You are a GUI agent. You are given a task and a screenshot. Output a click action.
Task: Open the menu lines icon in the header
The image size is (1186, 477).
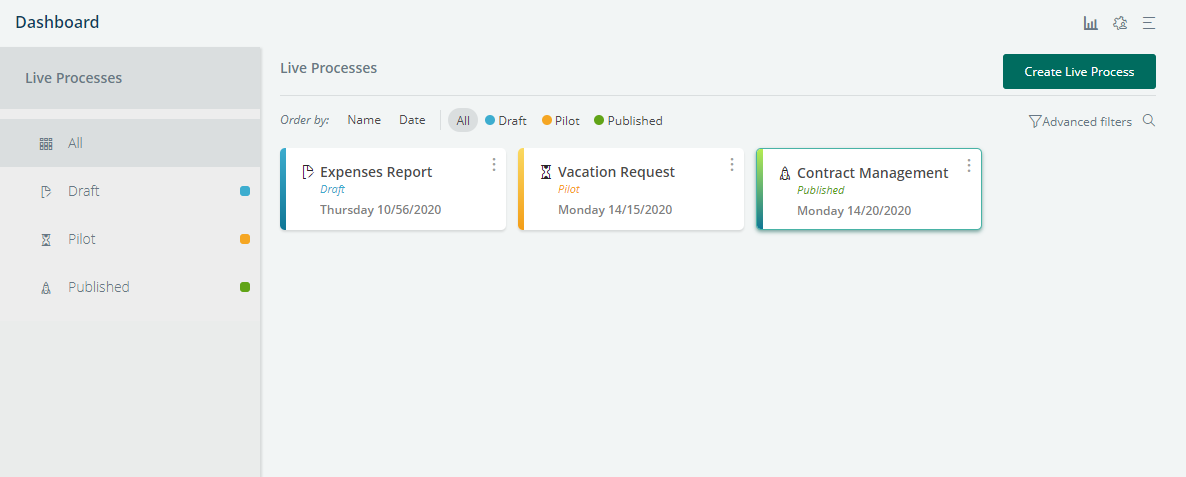[1149, 23]
